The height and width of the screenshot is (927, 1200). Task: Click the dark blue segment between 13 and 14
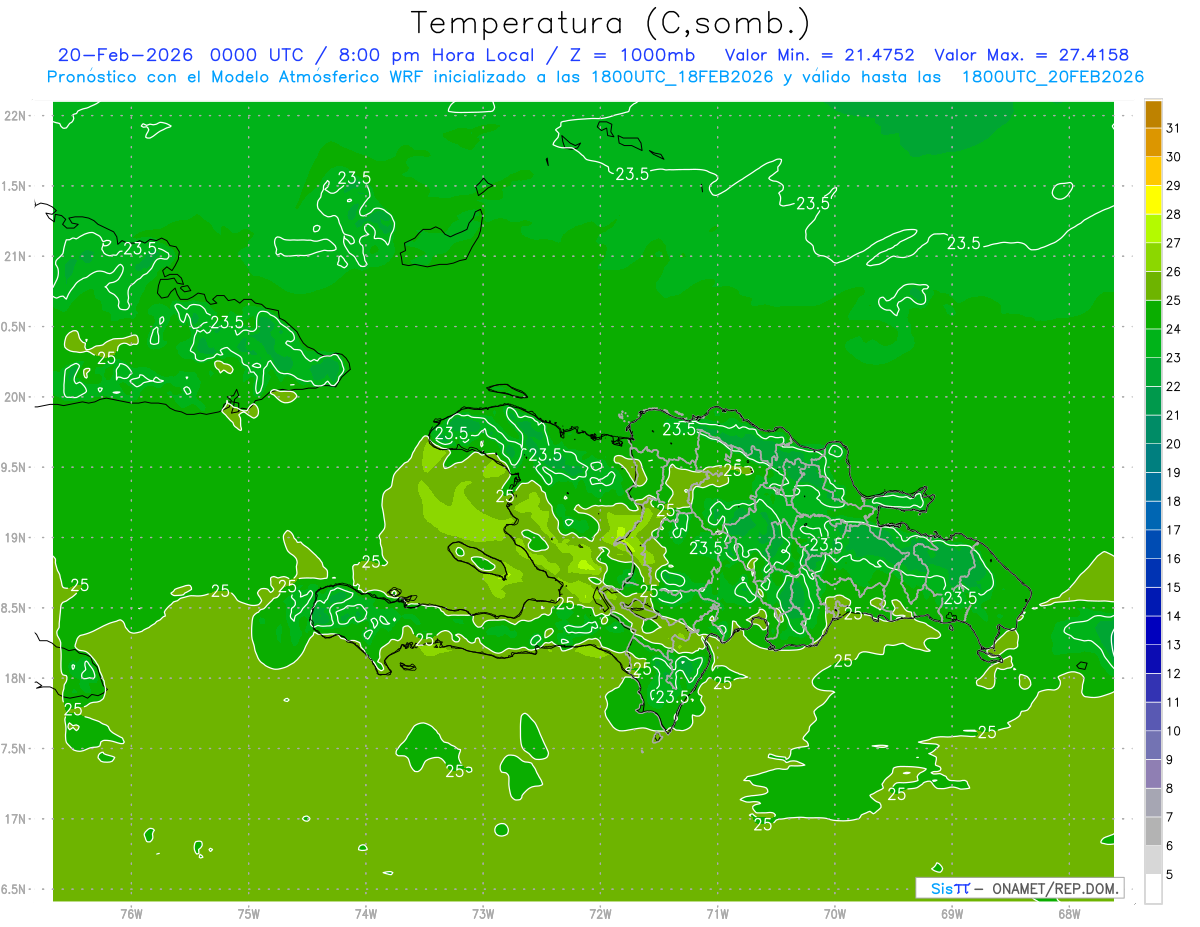1153,630
